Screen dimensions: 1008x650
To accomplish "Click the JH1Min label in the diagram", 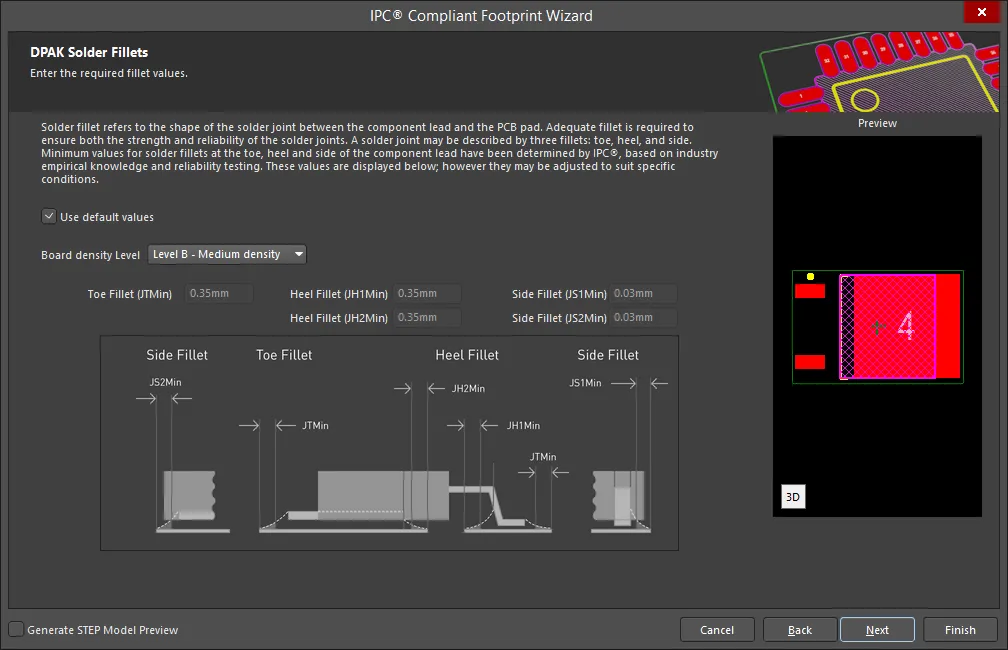I will point(523,426).
